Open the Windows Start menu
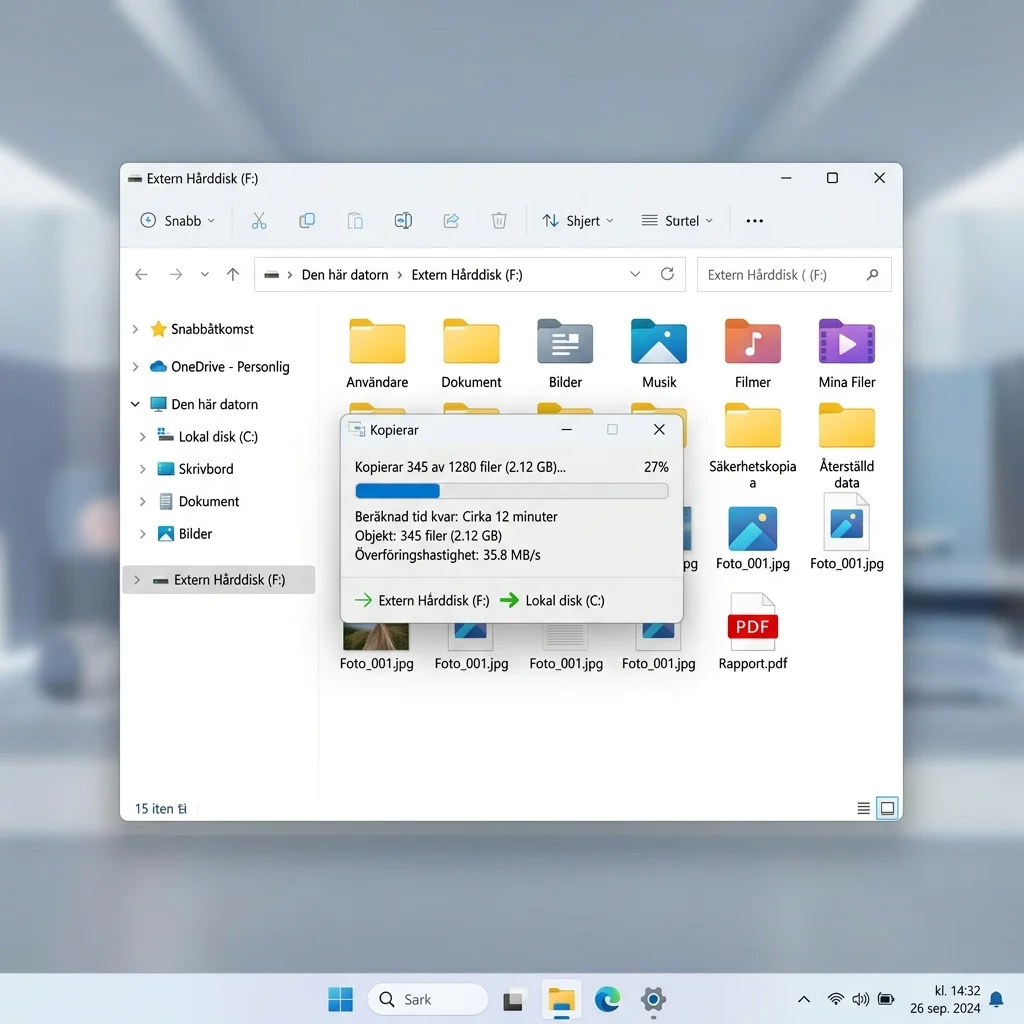The height and width of the screenshot is (1024, 1024). 340,999
